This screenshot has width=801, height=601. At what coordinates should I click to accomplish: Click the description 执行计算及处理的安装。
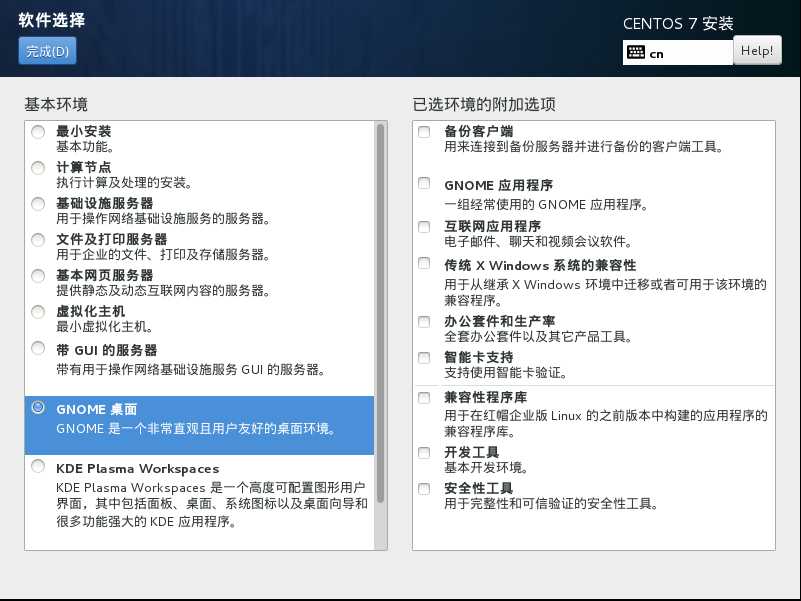(x=124, y=182)
